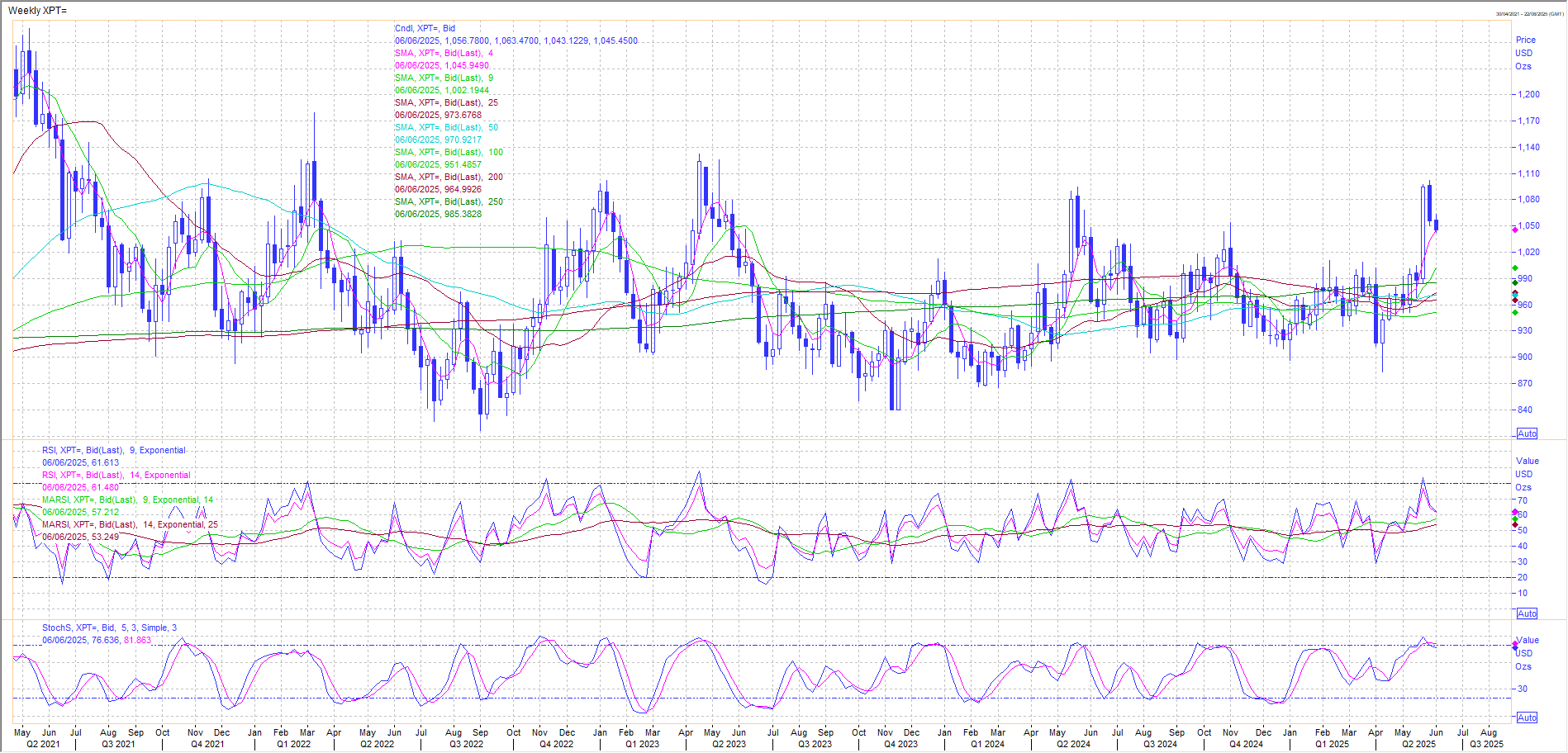1568x753 pixels.
Task: Click the SMA 9 value 1,002.1944
Action: (467, 90)
